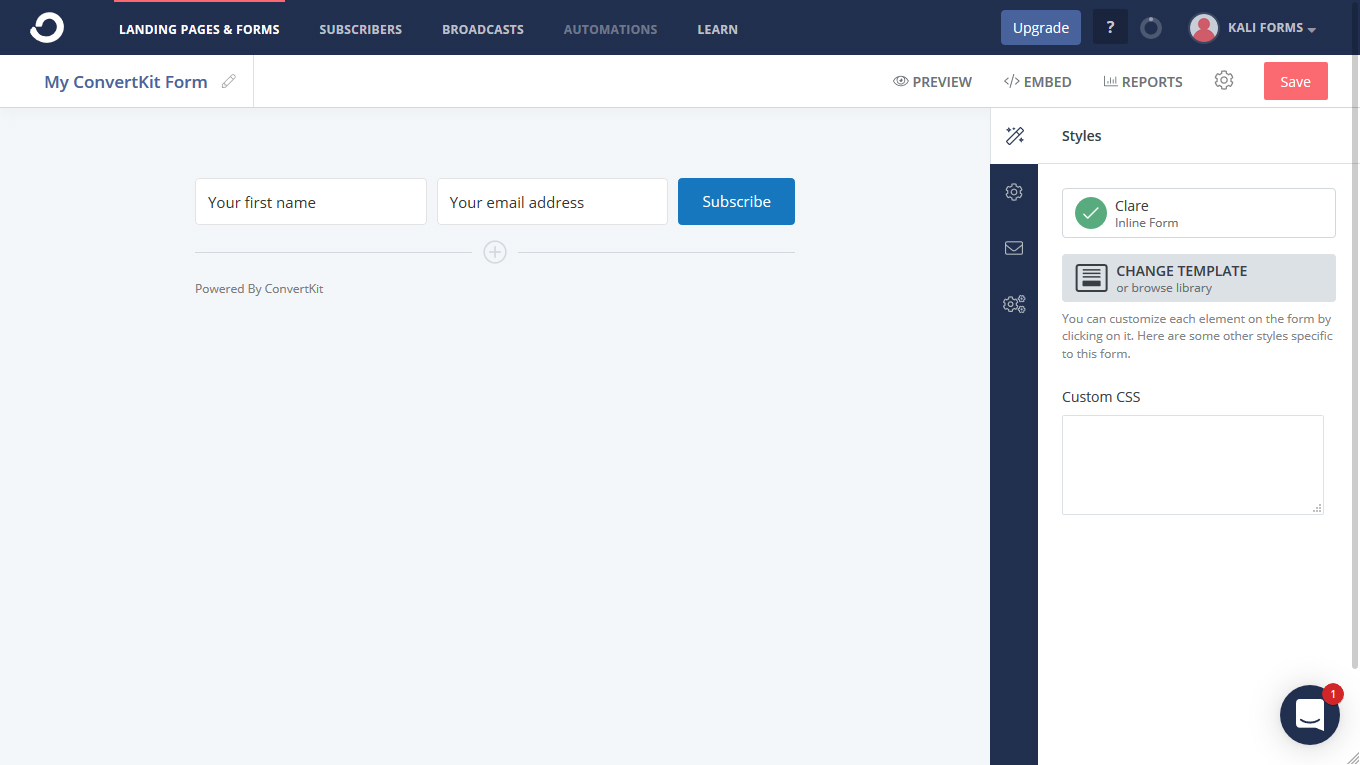Click the green checkmark template icon
The width and height of the screenshot is (1360, 765).
coord(1090,213)
